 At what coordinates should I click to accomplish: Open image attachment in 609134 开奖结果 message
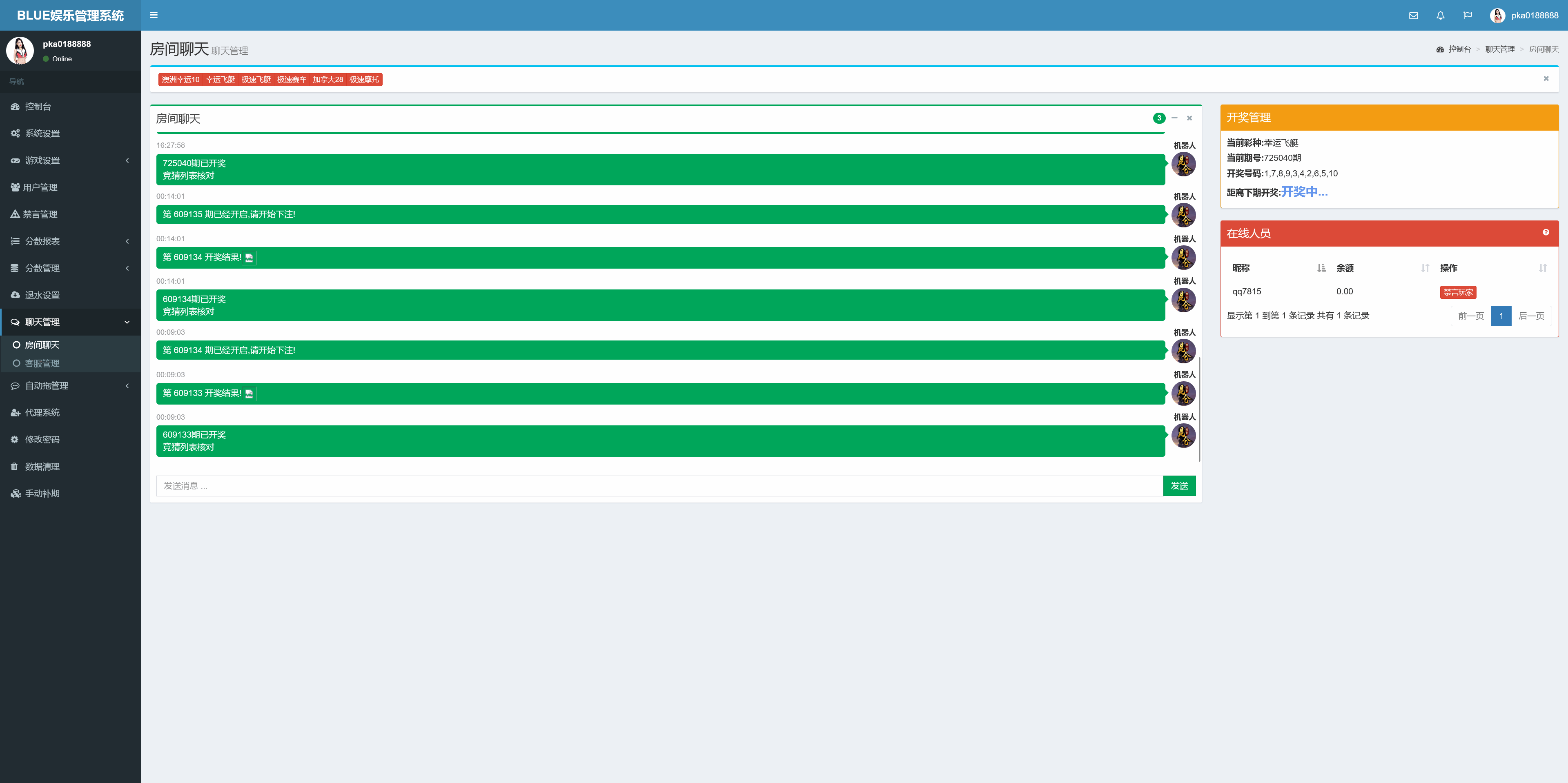[249, 258]
